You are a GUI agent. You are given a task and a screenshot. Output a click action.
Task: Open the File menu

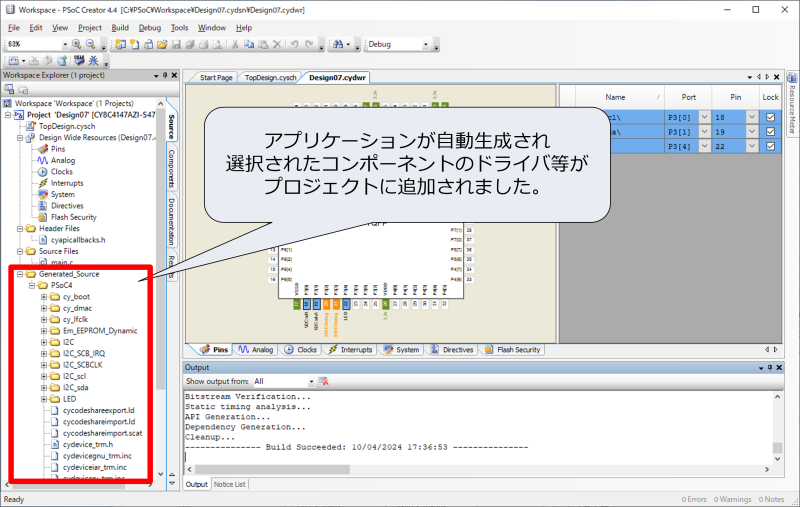click(x=14, y=28)
